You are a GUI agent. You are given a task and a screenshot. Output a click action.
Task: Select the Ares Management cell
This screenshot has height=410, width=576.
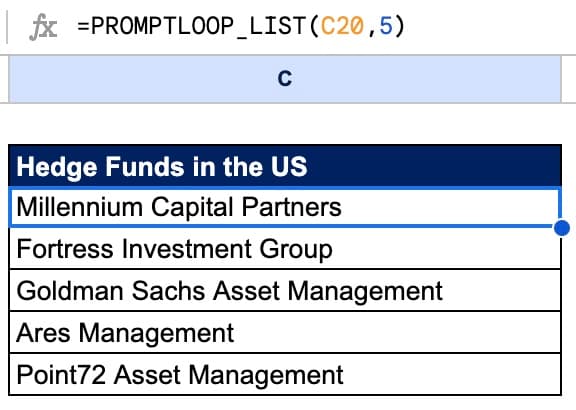point(285,332)
